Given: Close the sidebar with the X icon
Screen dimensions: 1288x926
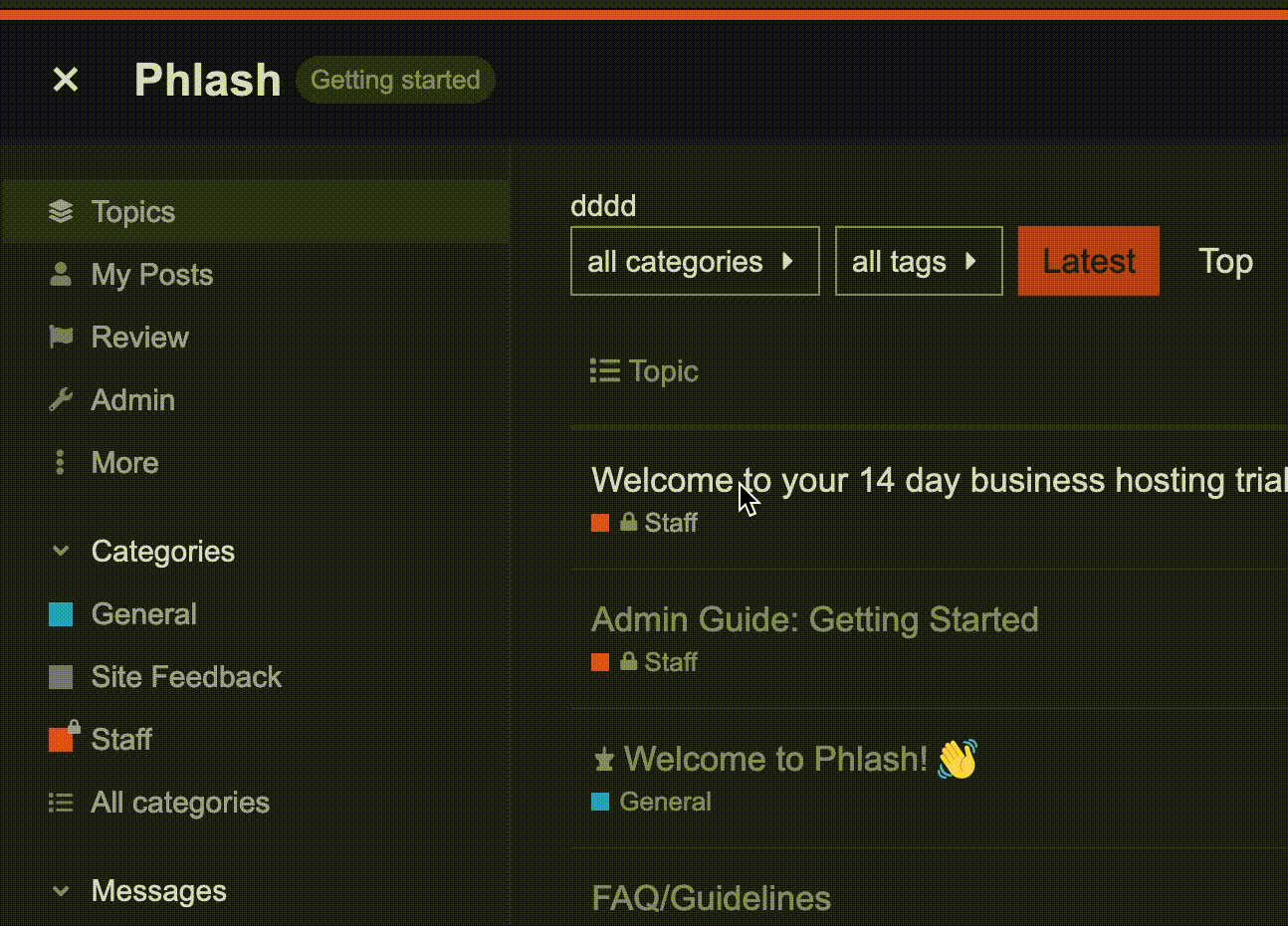Looking at the screenshot, I should pyautogui.click(x=66, y=80).
